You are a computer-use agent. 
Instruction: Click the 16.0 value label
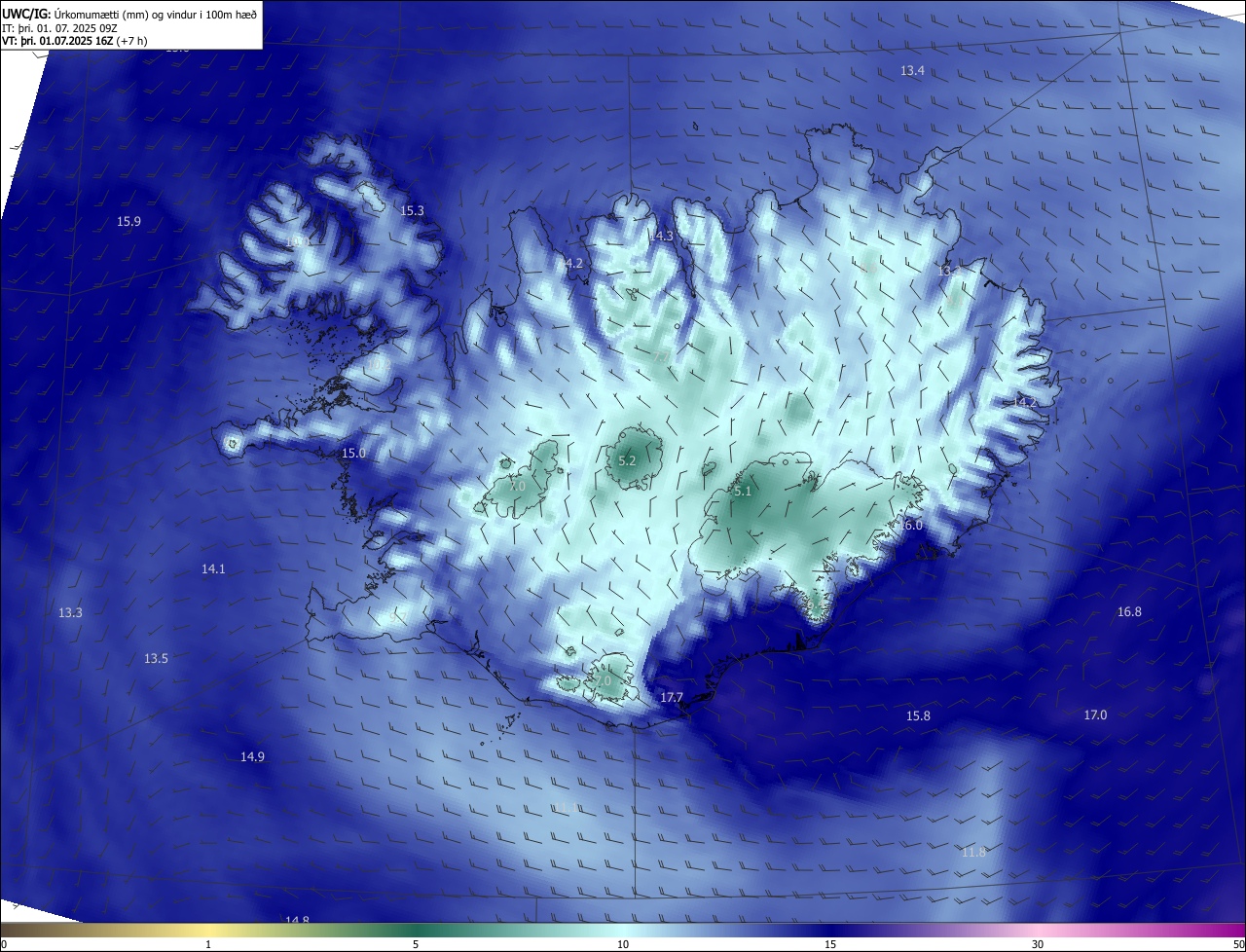coord(910,526)
